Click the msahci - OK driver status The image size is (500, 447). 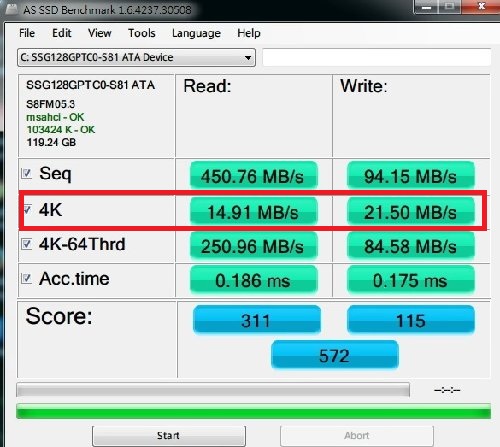[55, 117]
